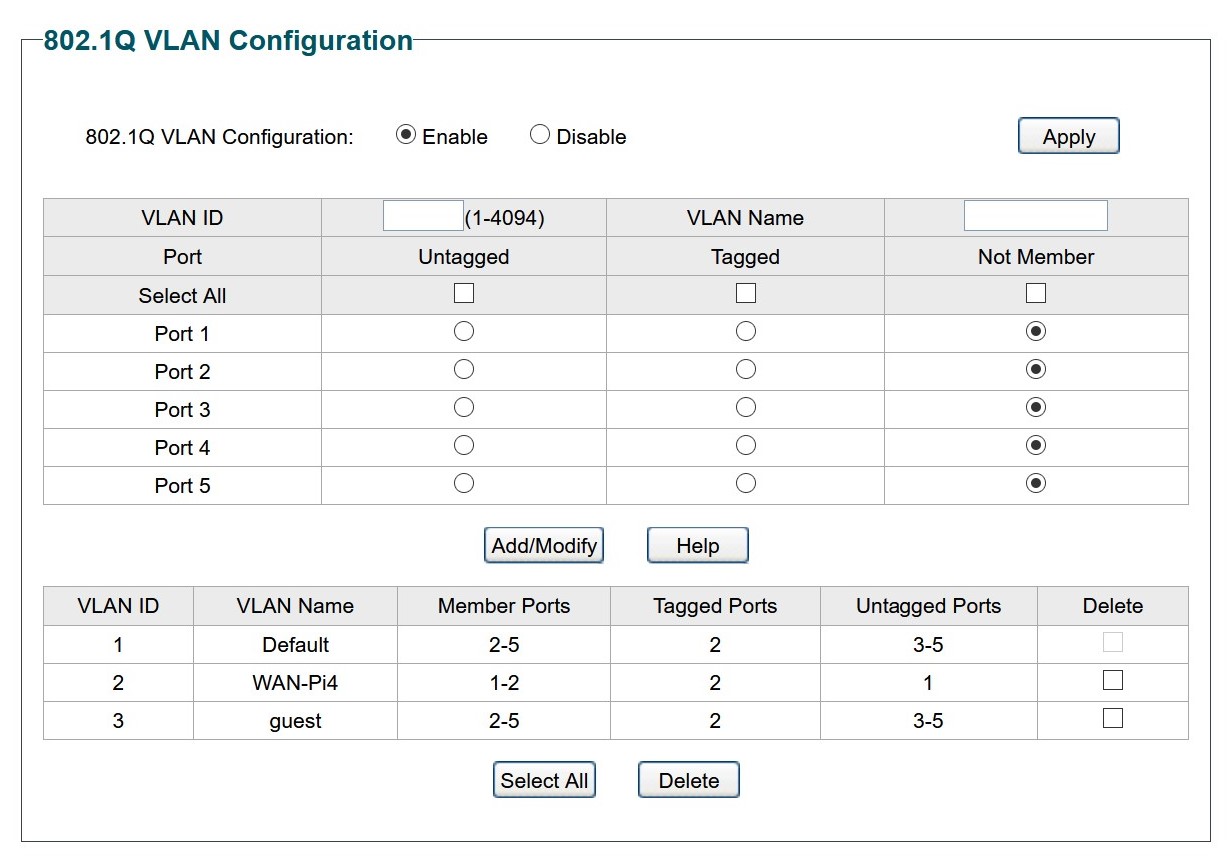Image resolution: width=1230 pixels, height=866 pixels.
Task: Mark Port 1 as Not Member
Action: [x=1035, y=330]
